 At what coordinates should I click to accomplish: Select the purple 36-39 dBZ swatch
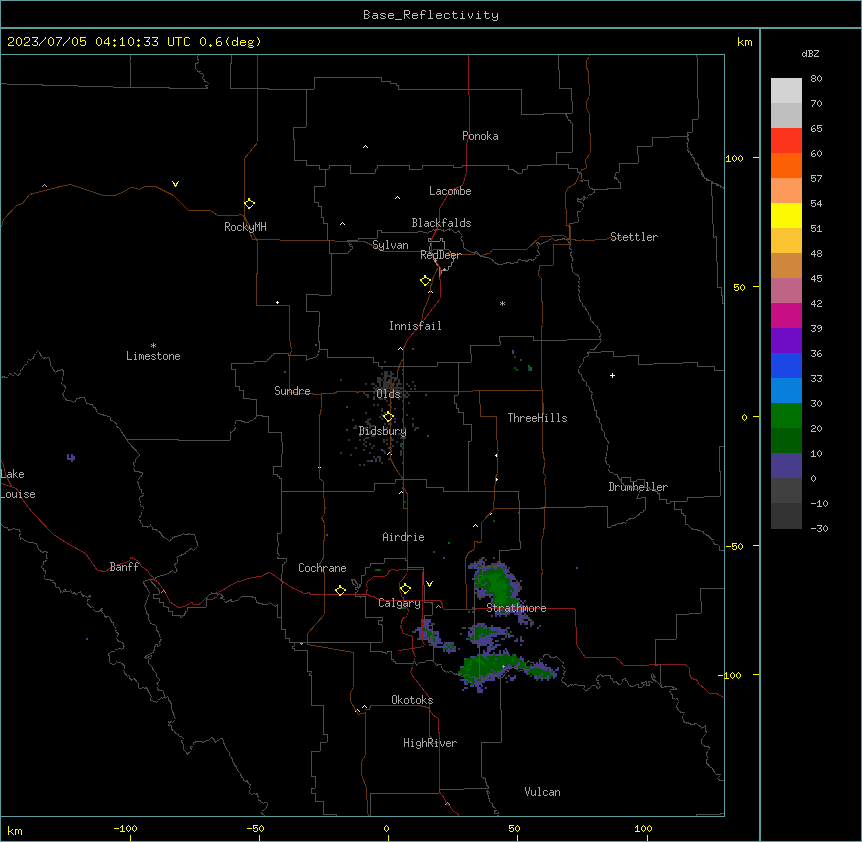click(786, 341)
